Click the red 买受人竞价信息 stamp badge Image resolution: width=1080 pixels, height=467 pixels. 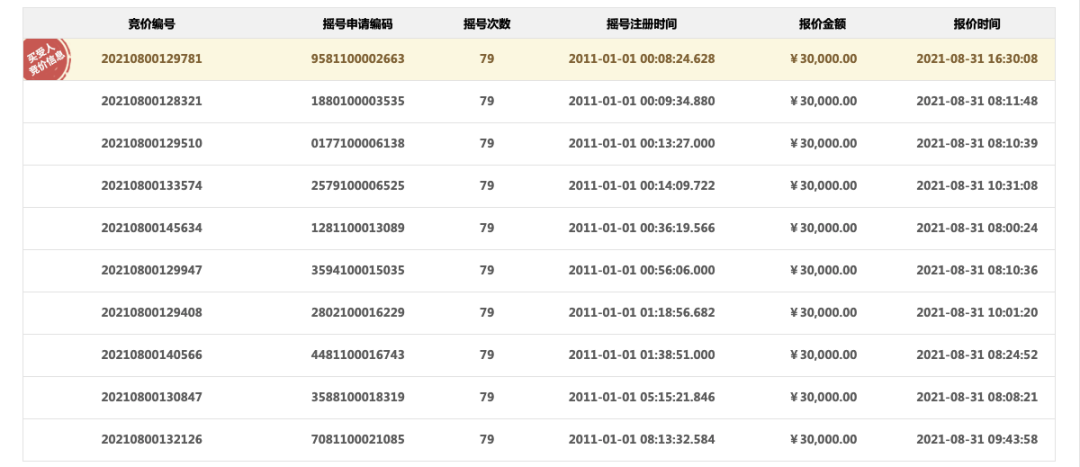pos(46,60)
